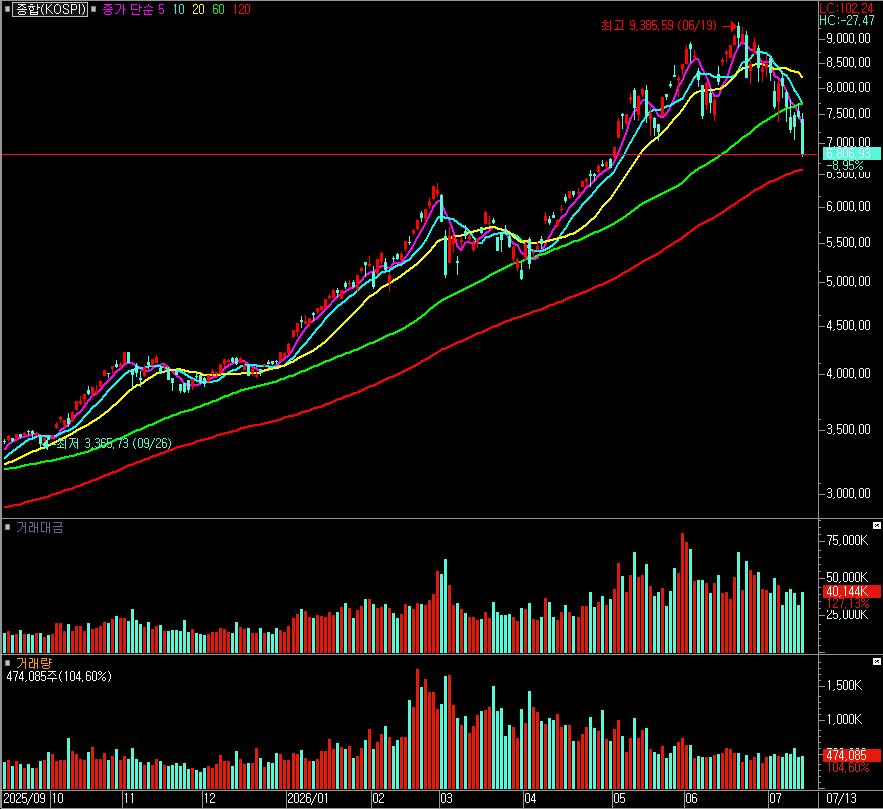Click the 5,000.00 price axis label
Screen dimensions: 883x809
tap(848, 281)
